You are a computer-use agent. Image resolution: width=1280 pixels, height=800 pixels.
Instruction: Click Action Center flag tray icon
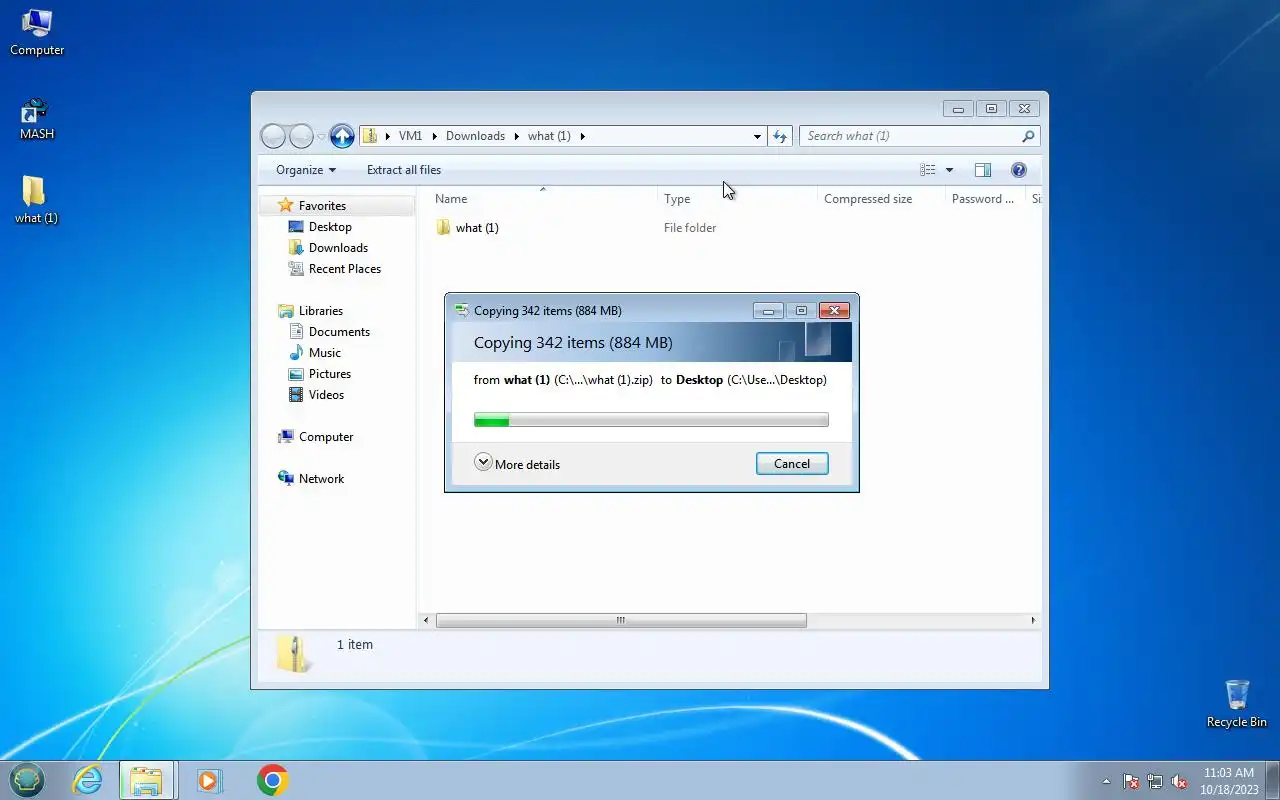[1131, 781]
